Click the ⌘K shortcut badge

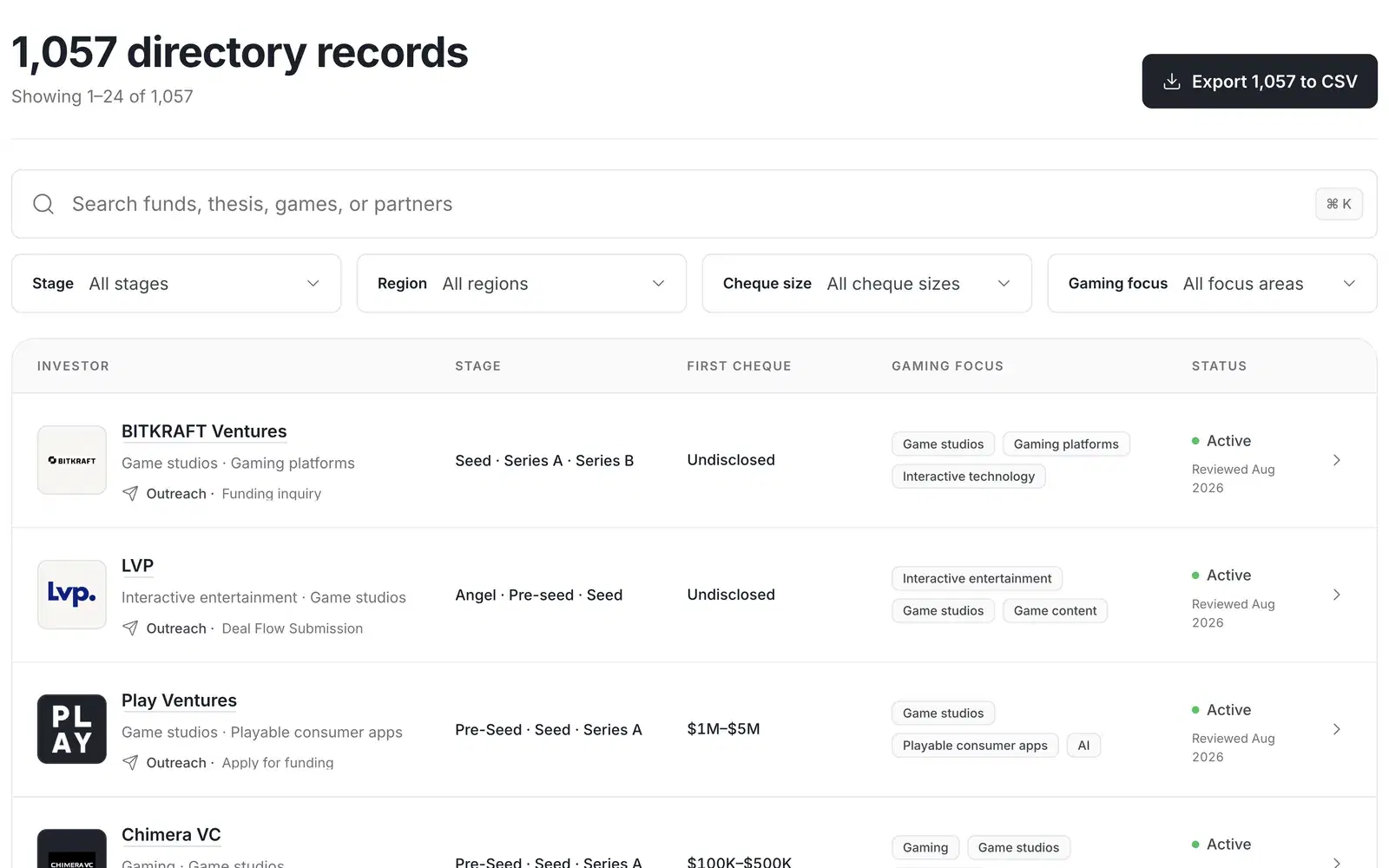tap(1339, 204)
